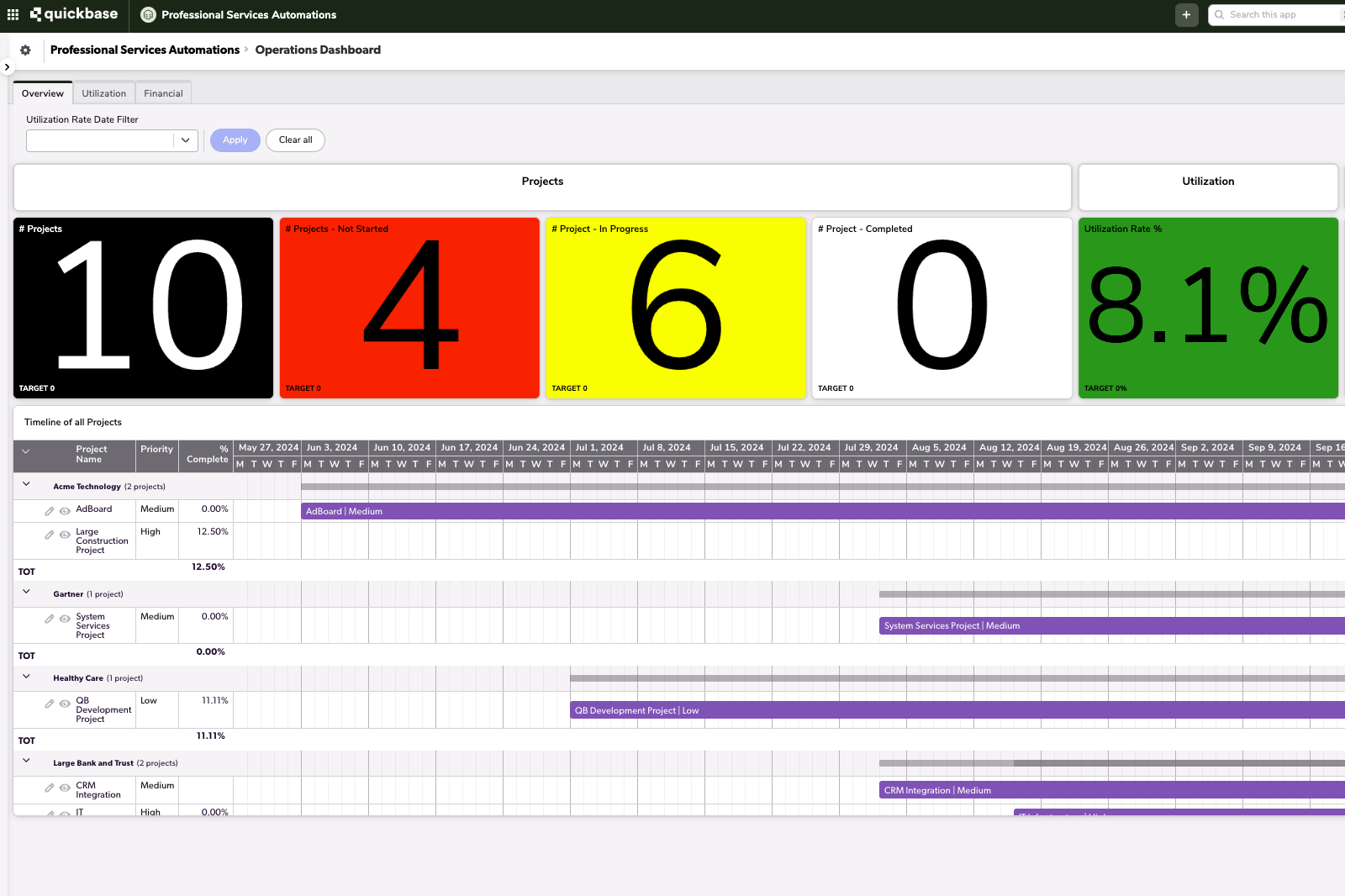The image size is (1345, 896).
Task: Edit the CRM Integration record via pencil icon
Action: pos(49,788)
